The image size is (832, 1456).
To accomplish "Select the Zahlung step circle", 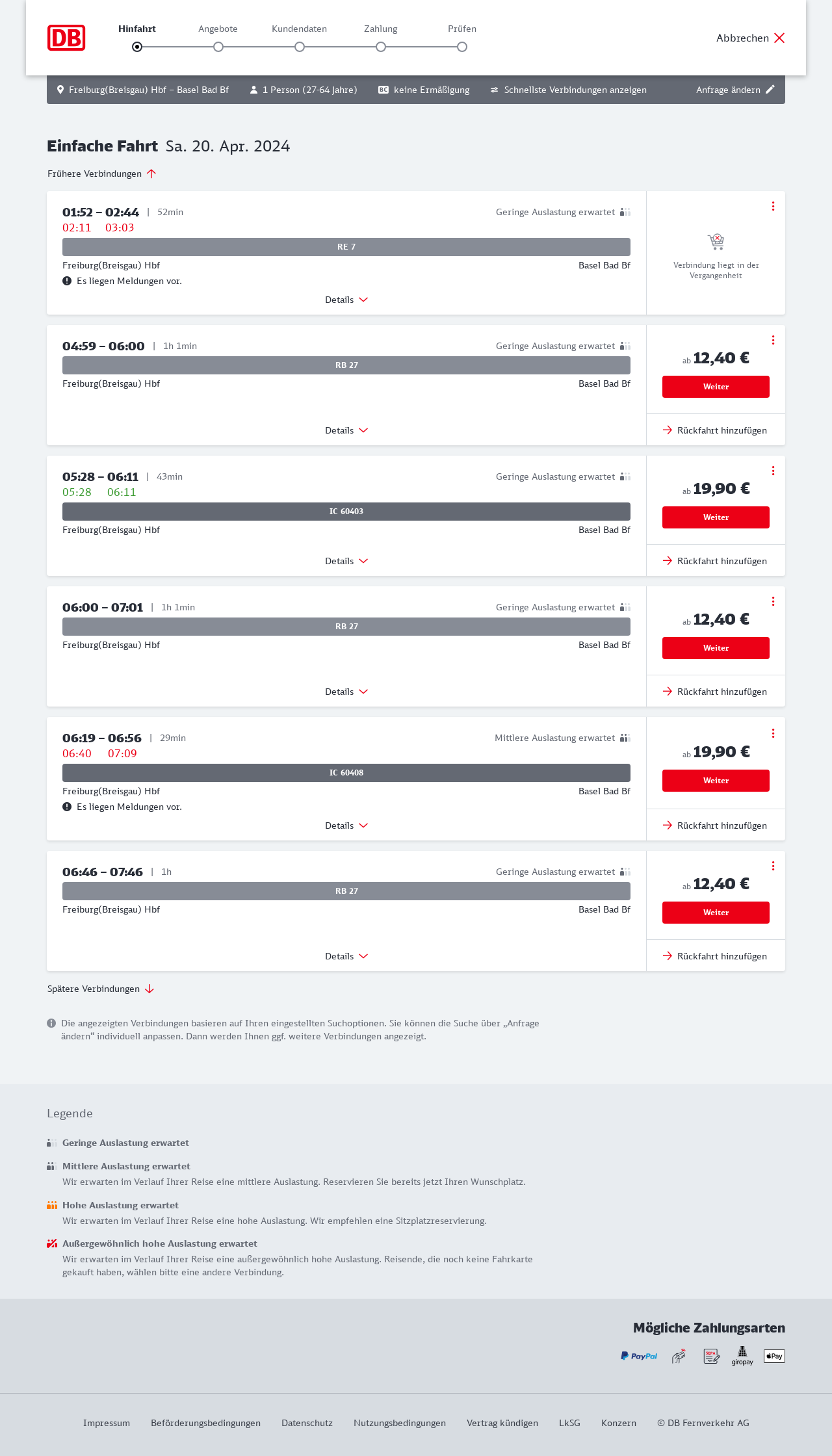I will pyautogui.click(x=381, y=47).
